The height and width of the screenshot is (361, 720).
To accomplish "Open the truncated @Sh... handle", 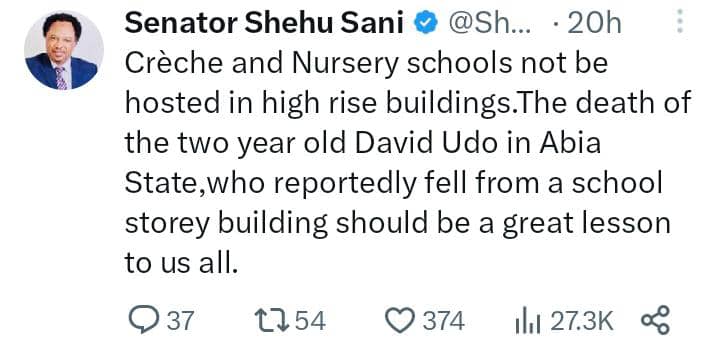I will pos(489,23).
